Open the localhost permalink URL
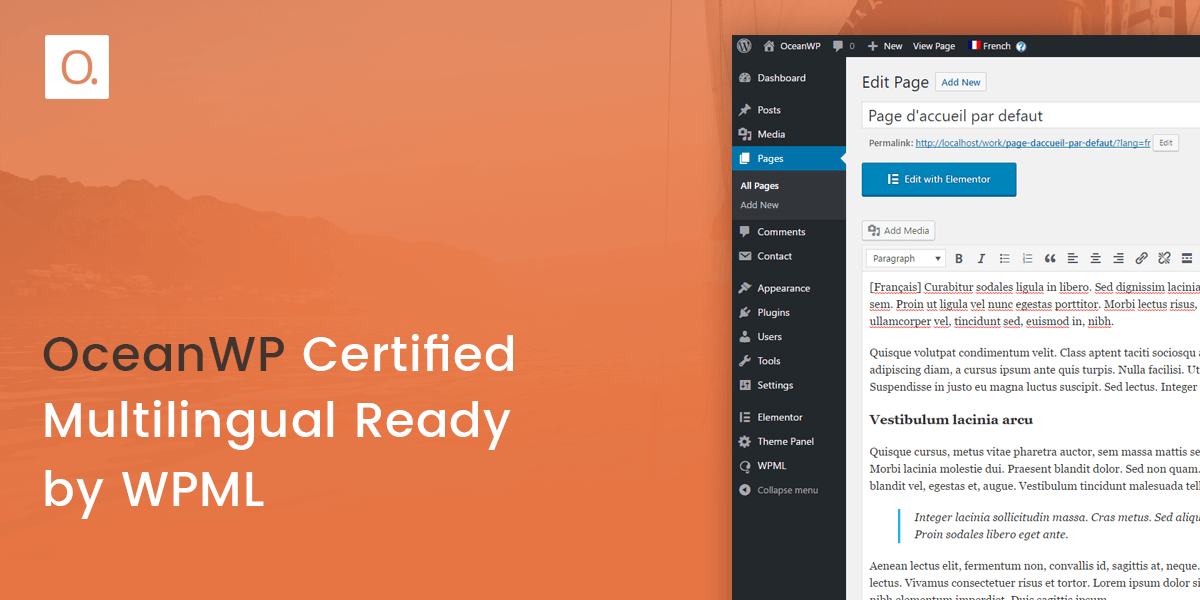Viewport: 1200px width, 600px height. click(x=1033, y=143)
